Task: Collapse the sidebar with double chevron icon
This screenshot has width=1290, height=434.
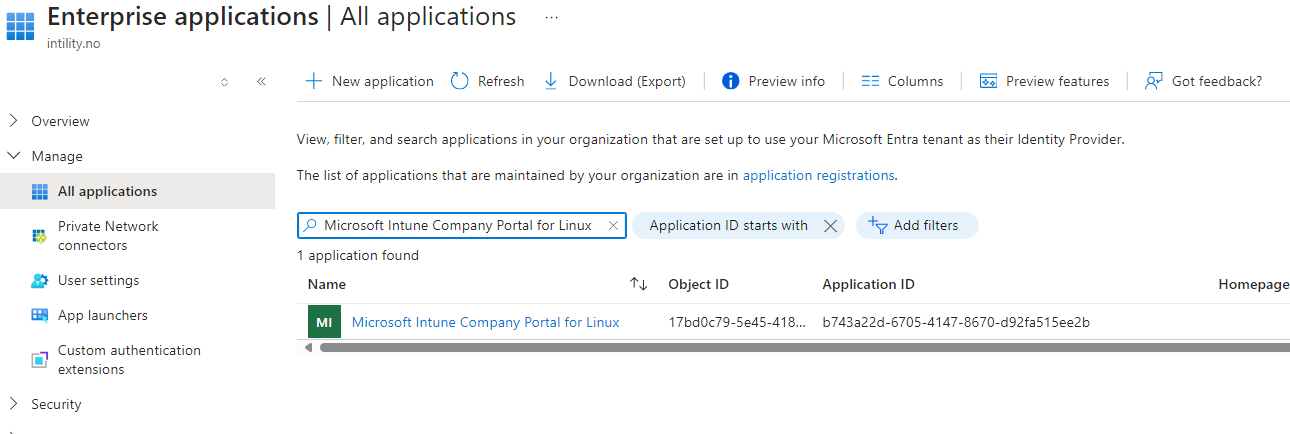Action: point(261,81)
